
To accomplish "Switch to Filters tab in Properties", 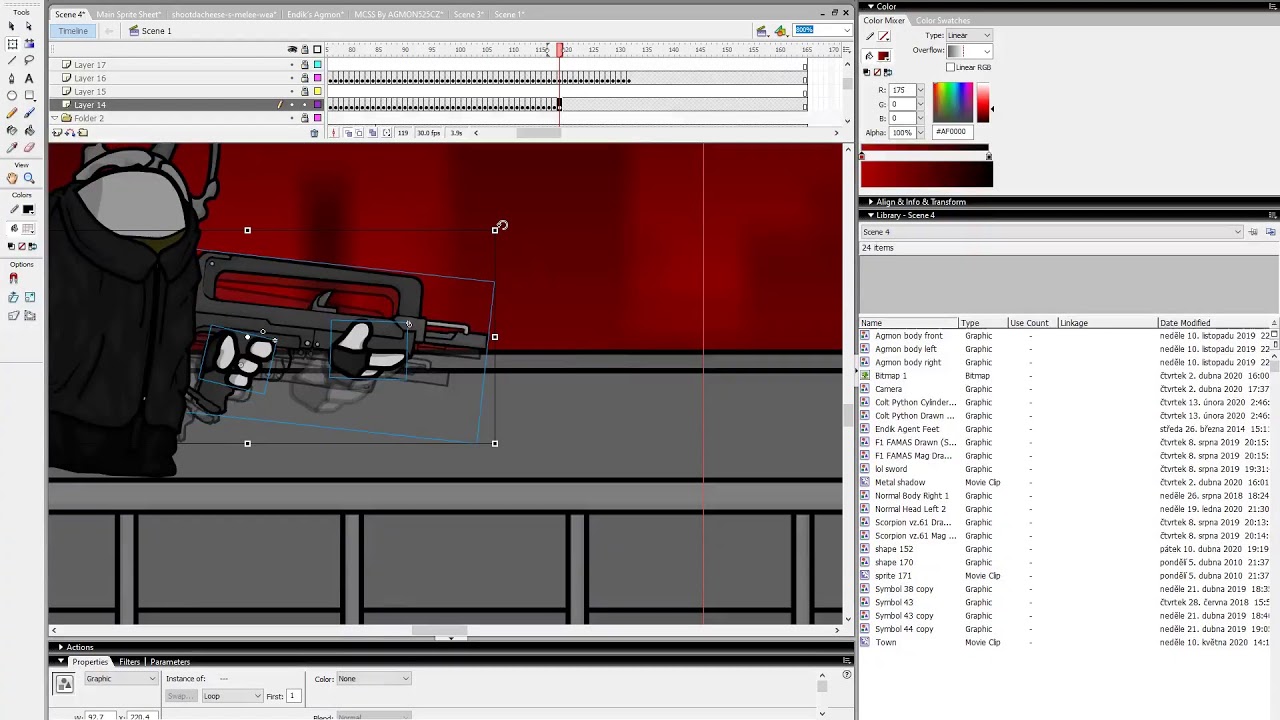I will [x=130, y=662].
